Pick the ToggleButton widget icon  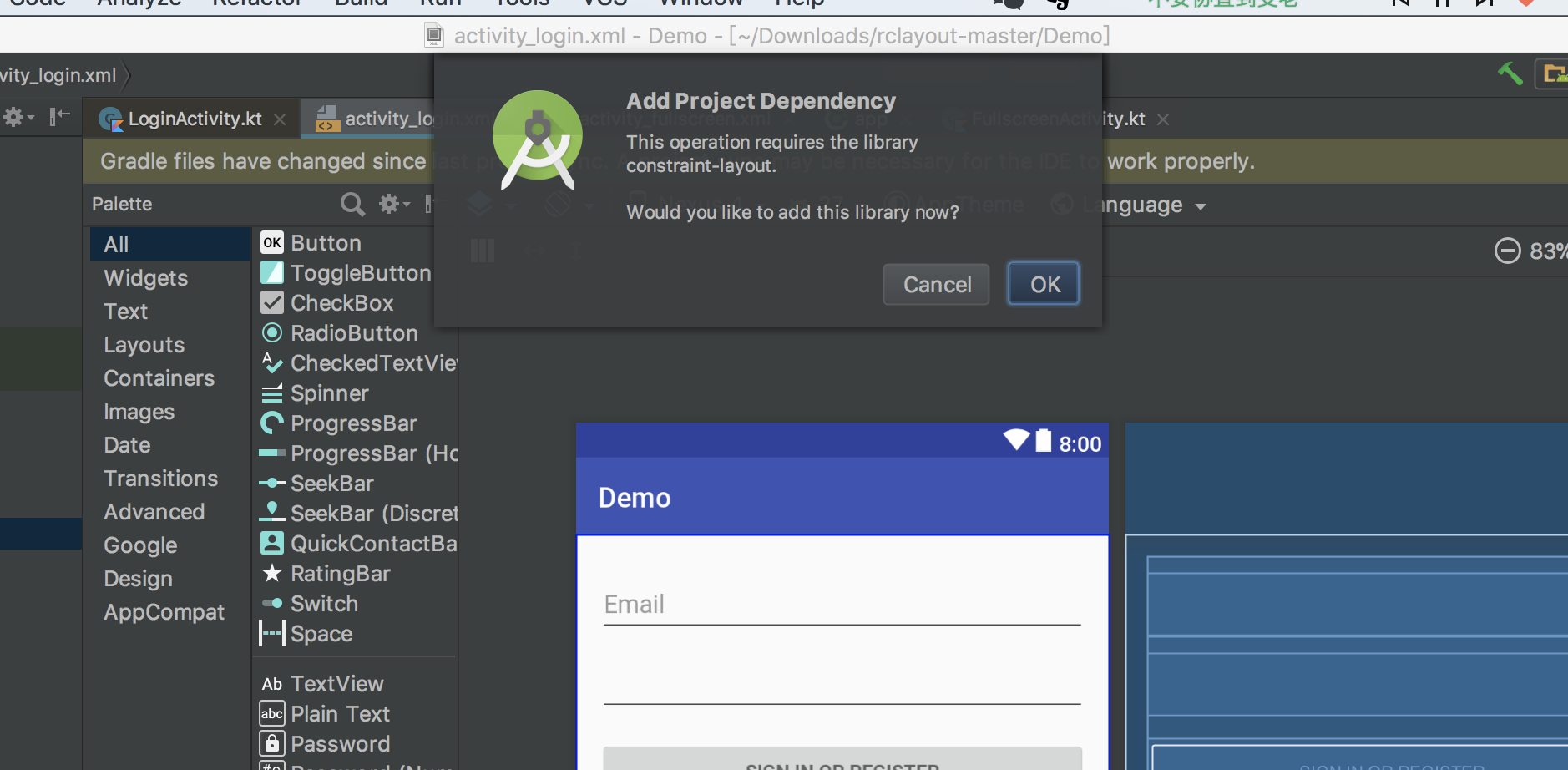pyautogui.click(x=272, y=272)
